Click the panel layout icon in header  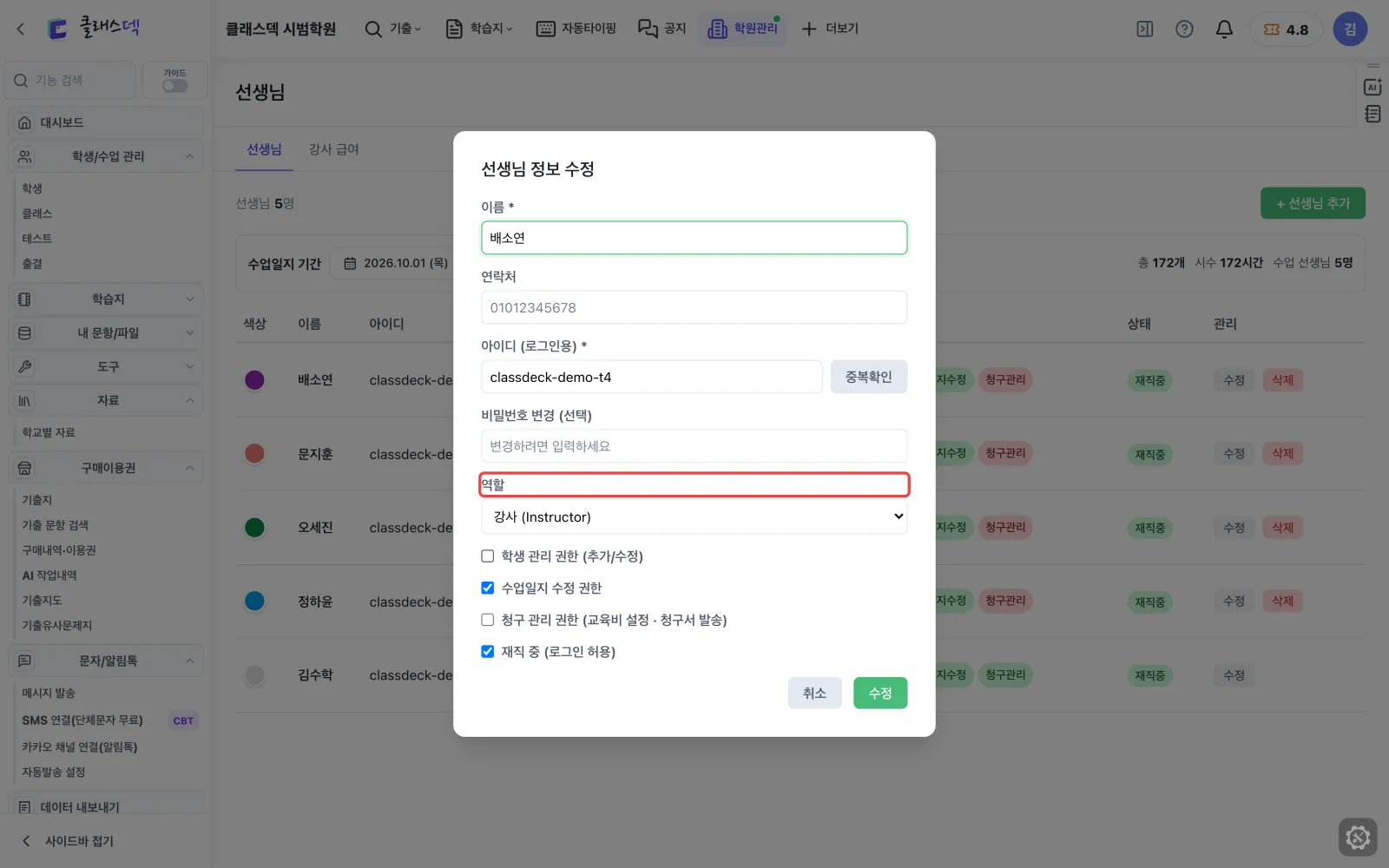pyautogui.click(x=1145, y=29)
